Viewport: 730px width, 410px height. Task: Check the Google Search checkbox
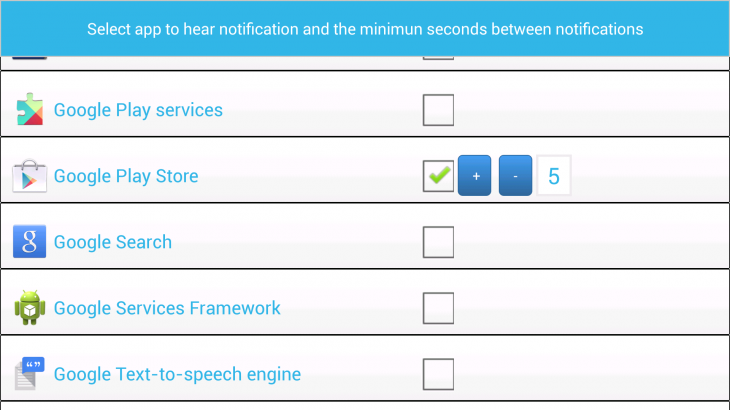pos(438,242)
